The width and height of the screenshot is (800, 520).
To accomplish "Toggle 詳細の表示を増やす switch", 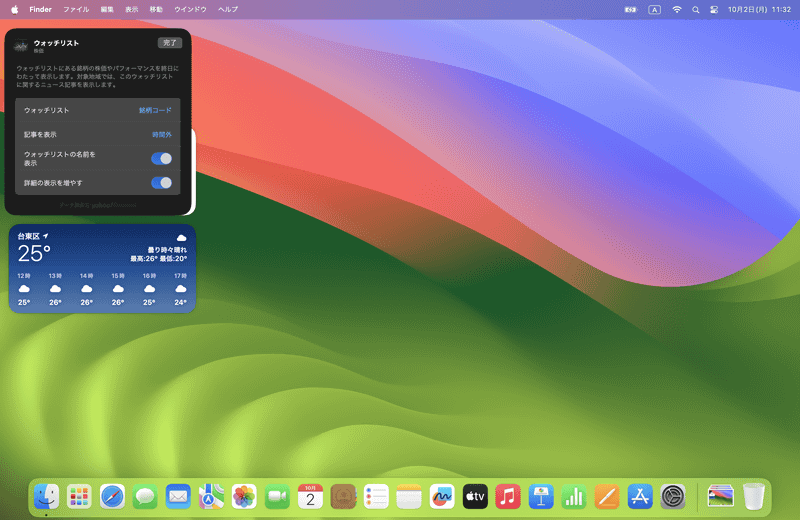I will [x=161, y=183].
